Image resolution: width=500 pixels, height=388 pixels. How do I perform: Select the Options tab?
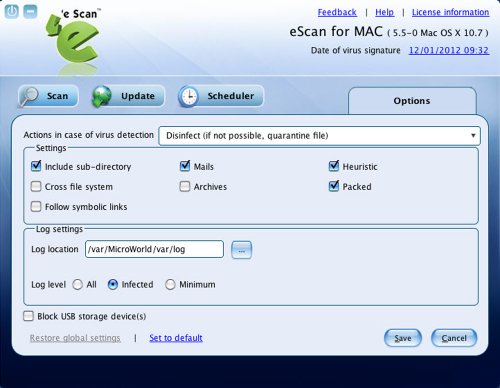tap(412, 101)
